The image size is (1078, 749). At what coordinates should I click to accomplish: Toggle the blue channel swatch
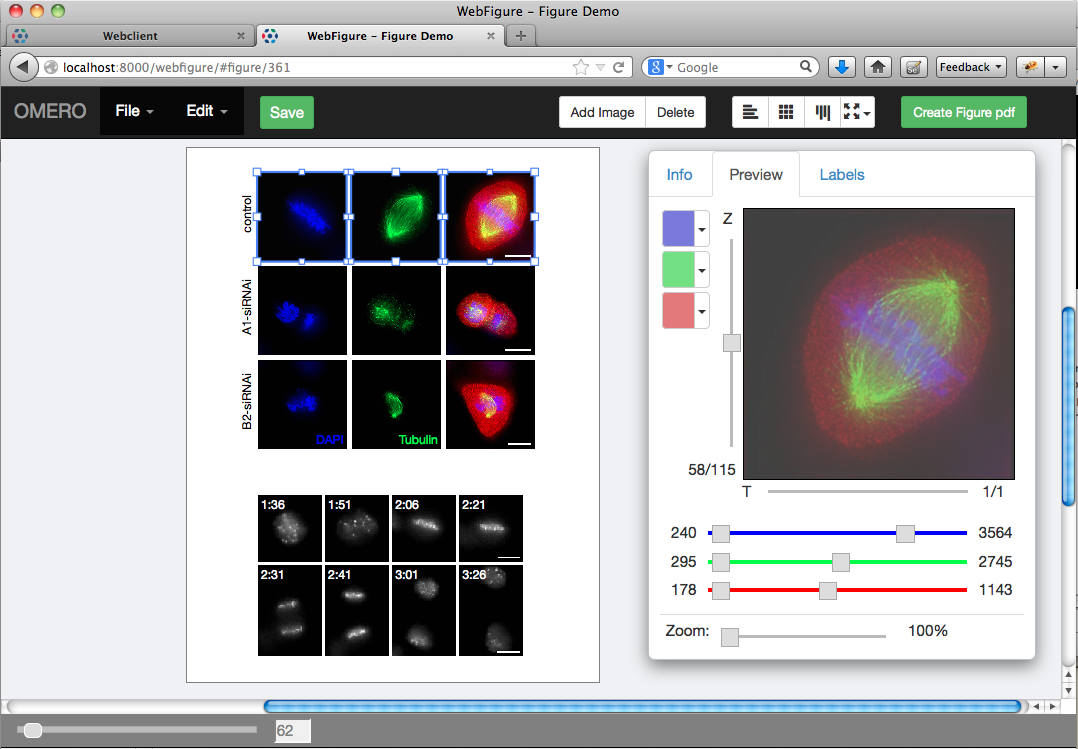680,228
